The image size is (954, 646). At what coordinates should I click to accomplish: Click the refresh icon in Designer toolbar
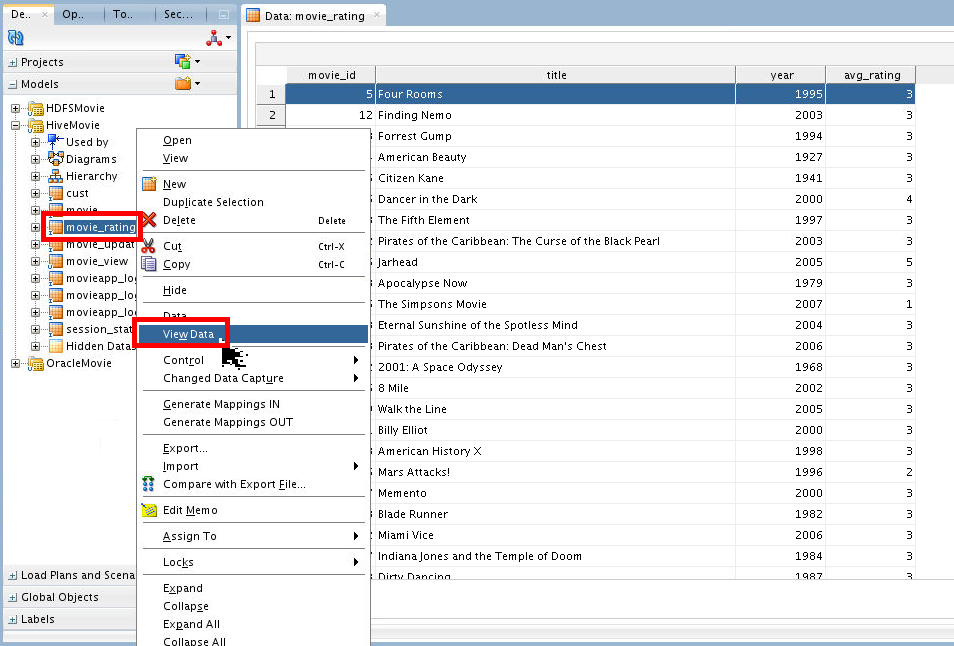pyautogui.click(x=15, y=38)
